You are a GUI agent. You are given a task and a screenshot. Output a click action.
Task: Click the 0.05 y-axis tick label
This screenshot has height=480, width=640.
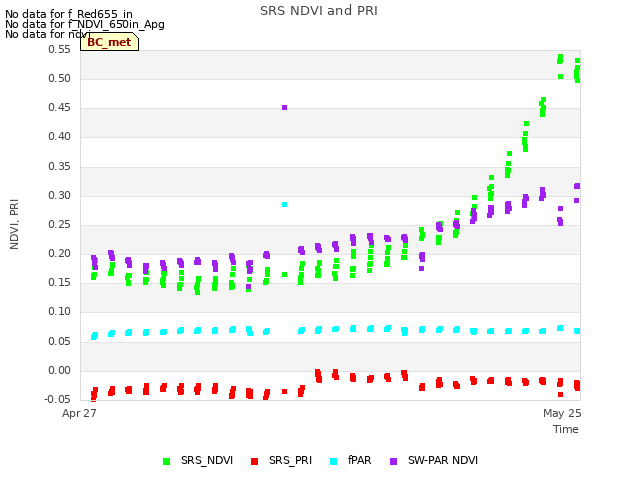60,341
